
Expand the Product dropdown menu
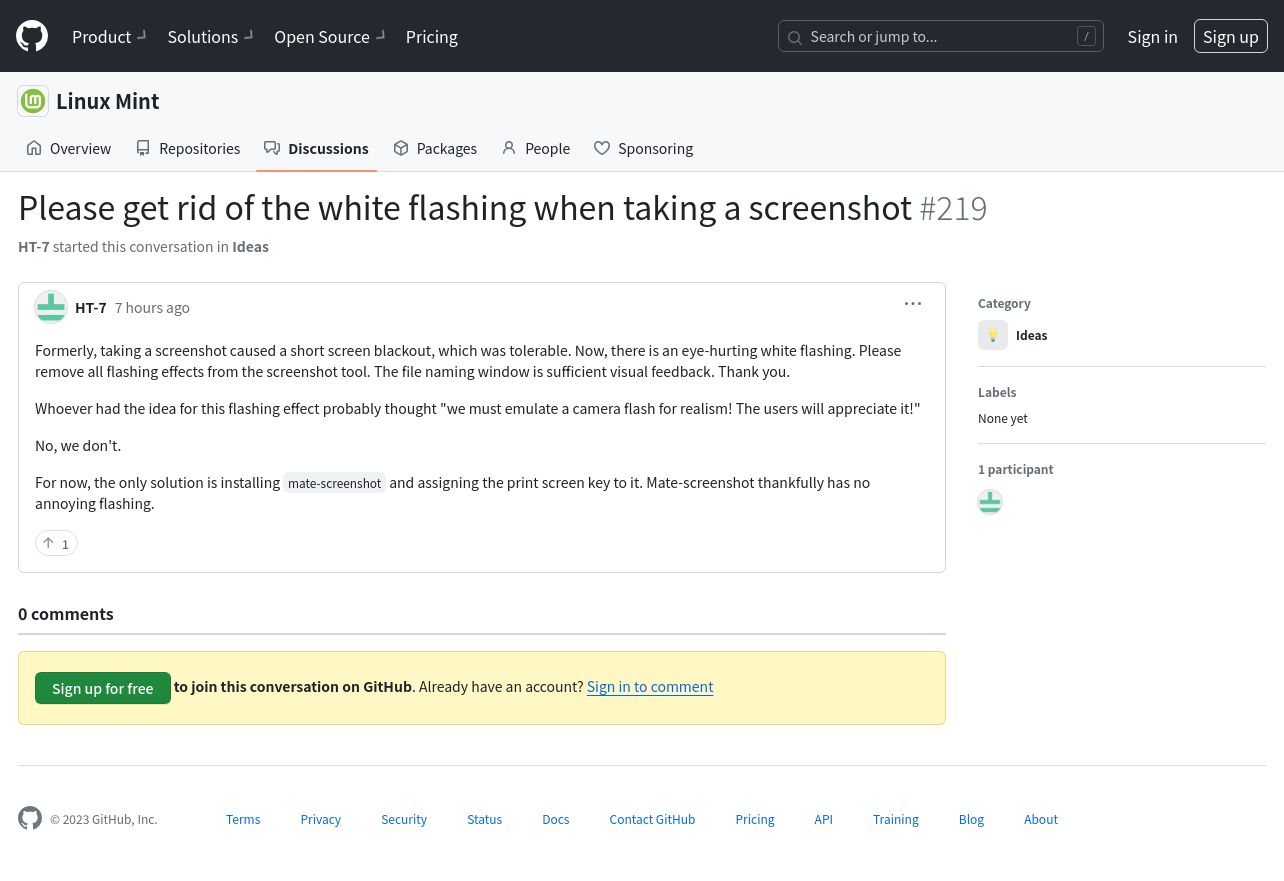click(x=109, y=36)
